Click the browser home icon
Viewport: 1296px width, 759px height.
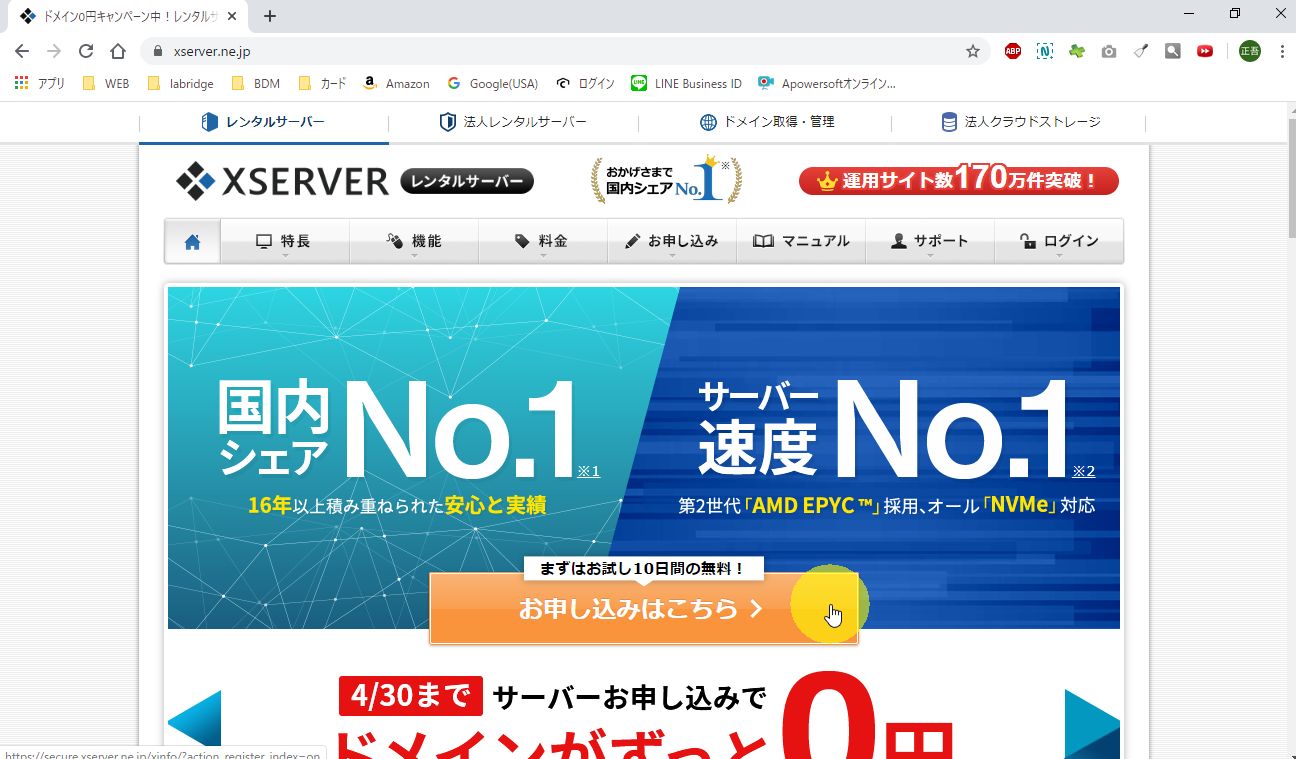pyautogui.click(x=118, y=51)
